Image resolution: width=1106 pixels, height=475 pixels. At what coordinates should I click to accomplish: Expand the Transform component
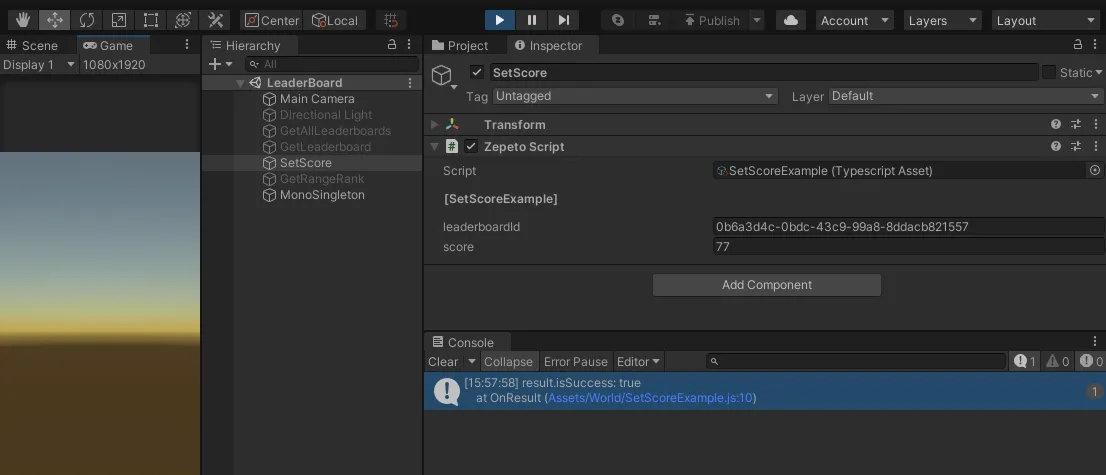pos(434,124)
